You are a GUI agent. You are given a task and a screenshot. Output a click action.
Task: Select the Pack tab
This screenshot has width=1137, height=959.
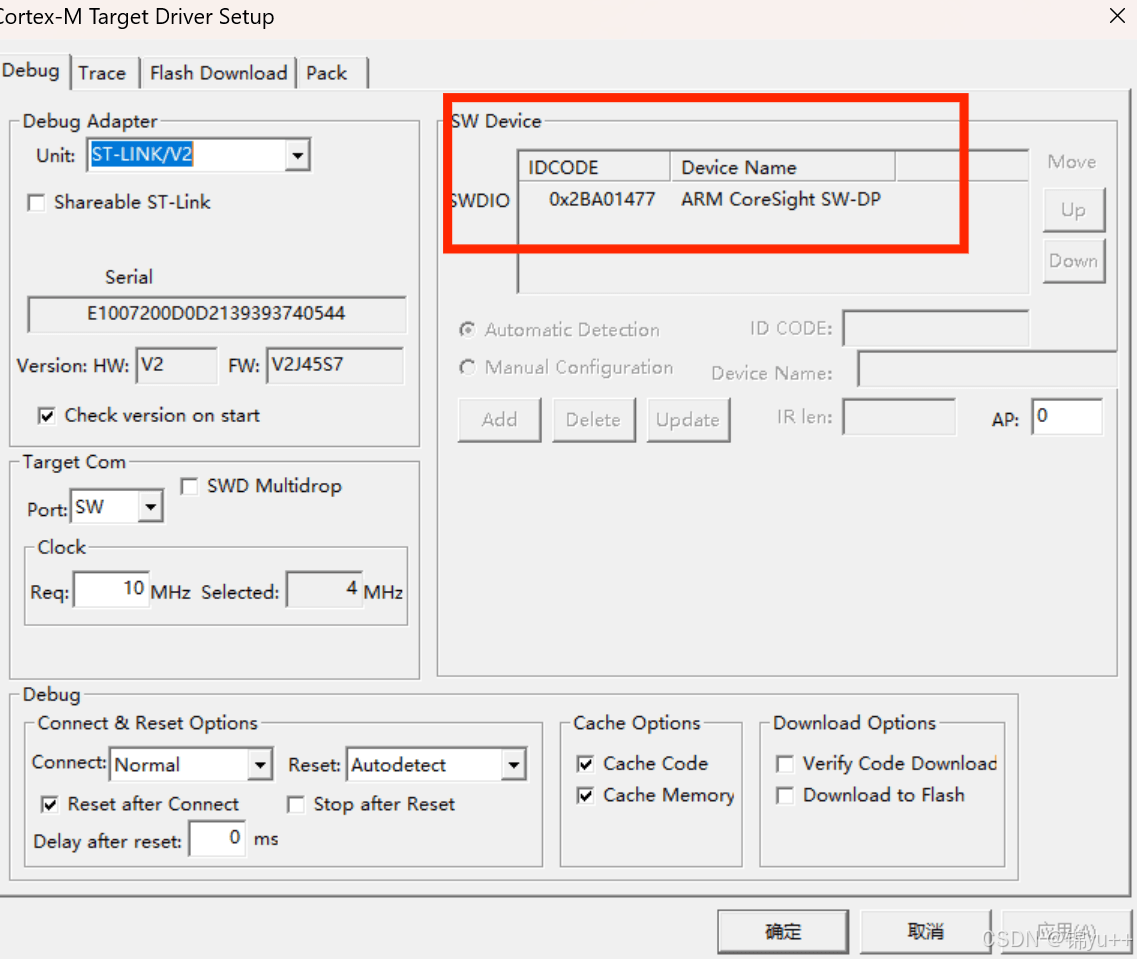[326, 72]
